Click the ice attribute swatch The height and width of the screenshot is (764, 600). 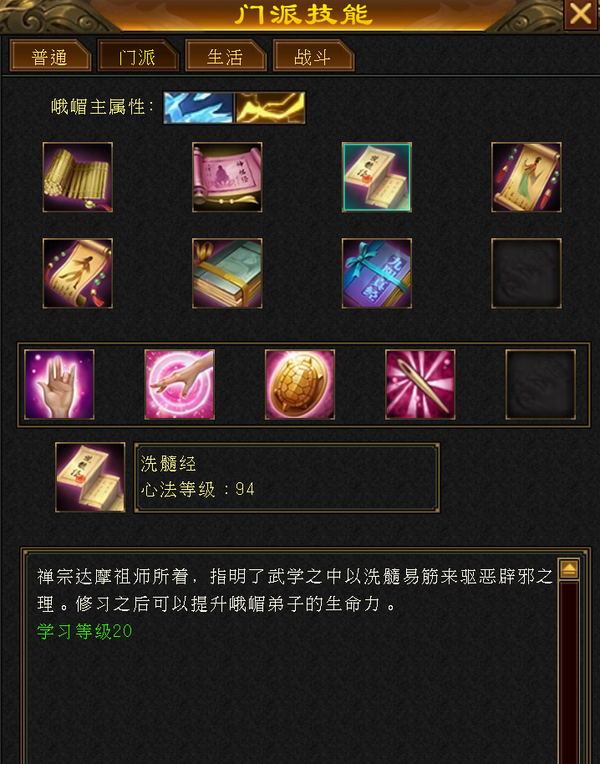[198, 108]
